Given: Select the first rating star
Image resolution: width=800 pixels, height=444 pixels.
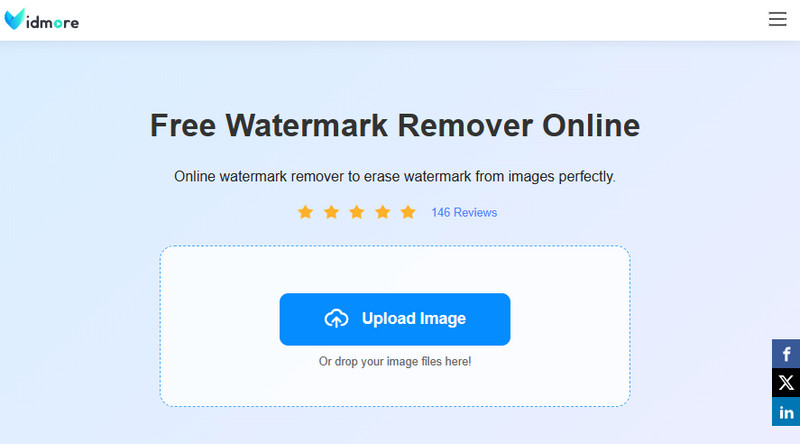Looking at the screenshot, I should tap(305, 212).
